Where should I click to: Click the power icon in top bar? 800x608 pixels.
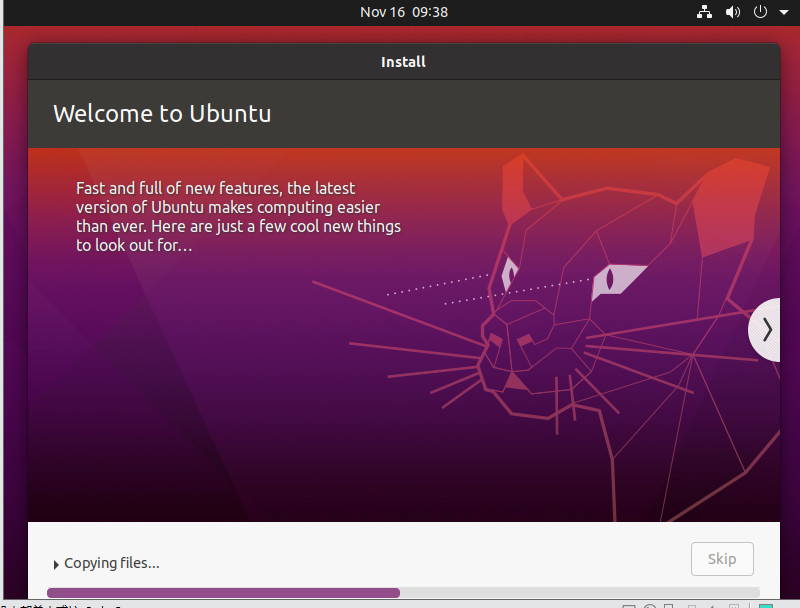coord(760,12)
